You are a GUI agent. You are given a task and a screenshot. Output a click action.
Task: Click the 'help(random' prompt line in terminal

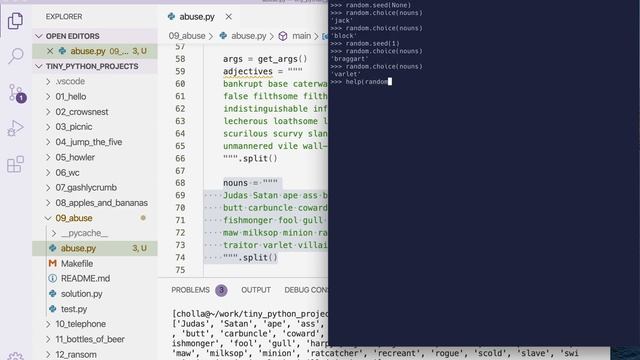point(361,82)
